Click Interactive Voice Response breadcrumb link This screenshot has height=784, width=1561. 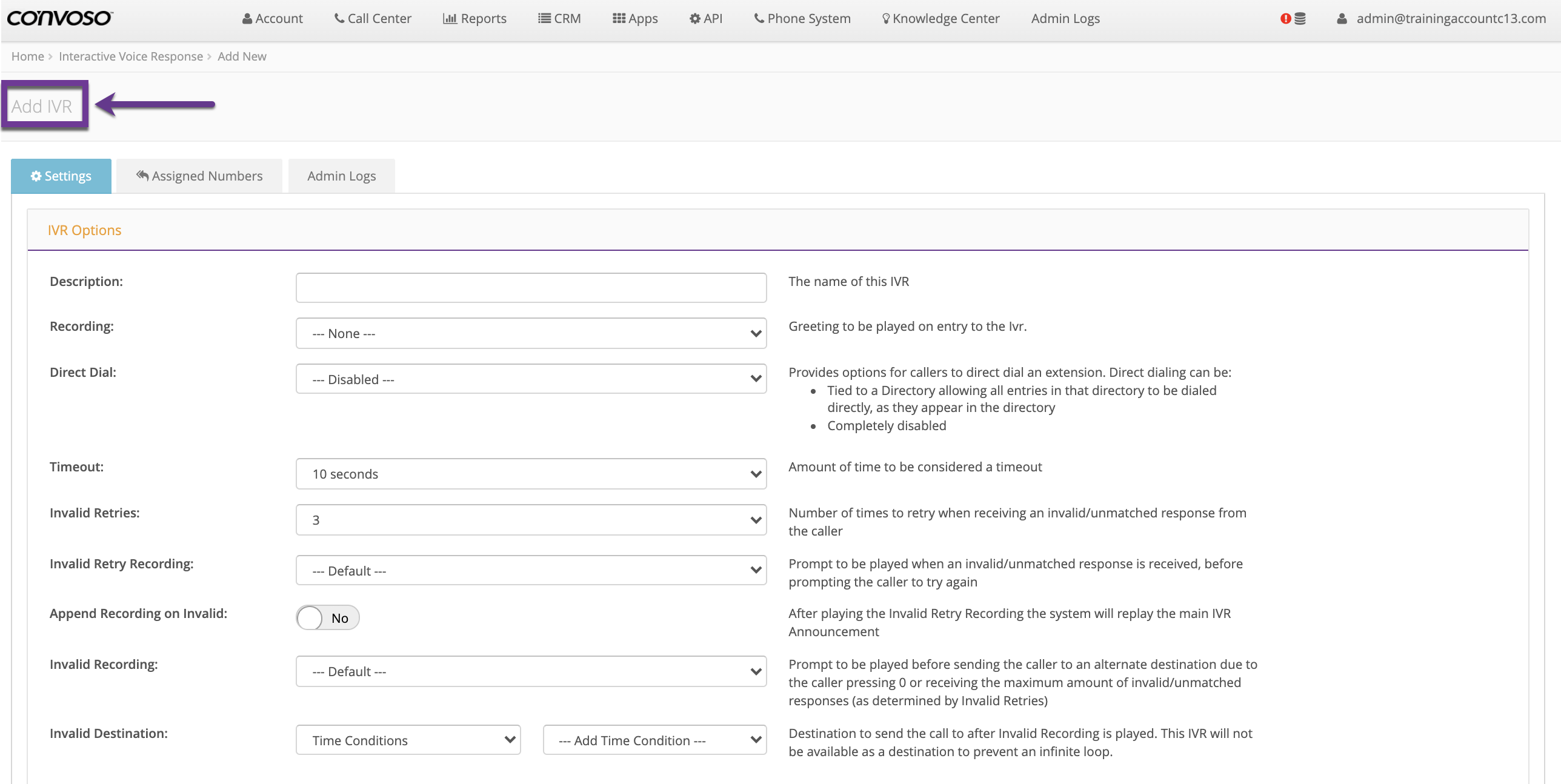coord(131,56)
